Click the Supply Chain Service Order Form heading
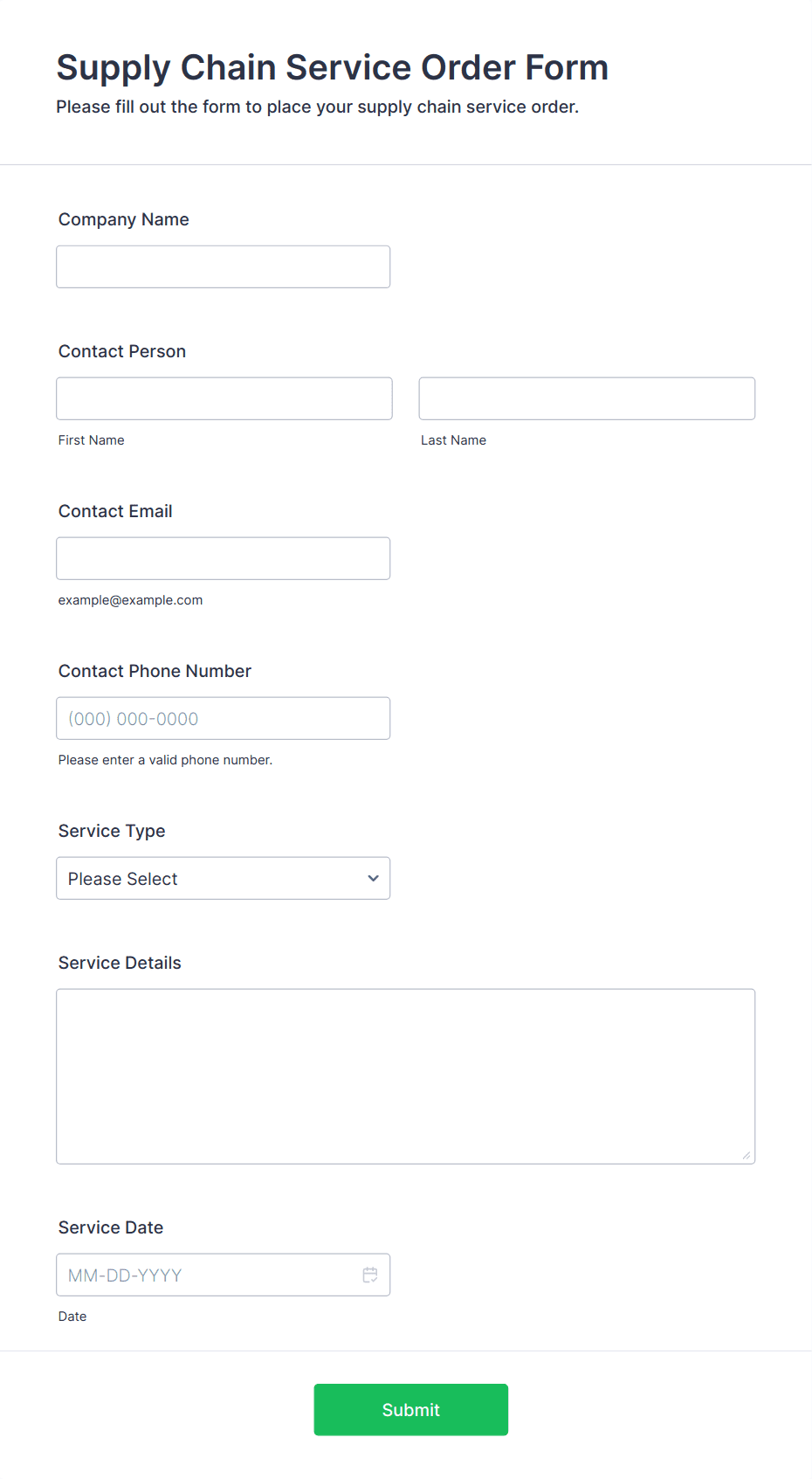The image size is (812, 1479). (x=333, y=67)
